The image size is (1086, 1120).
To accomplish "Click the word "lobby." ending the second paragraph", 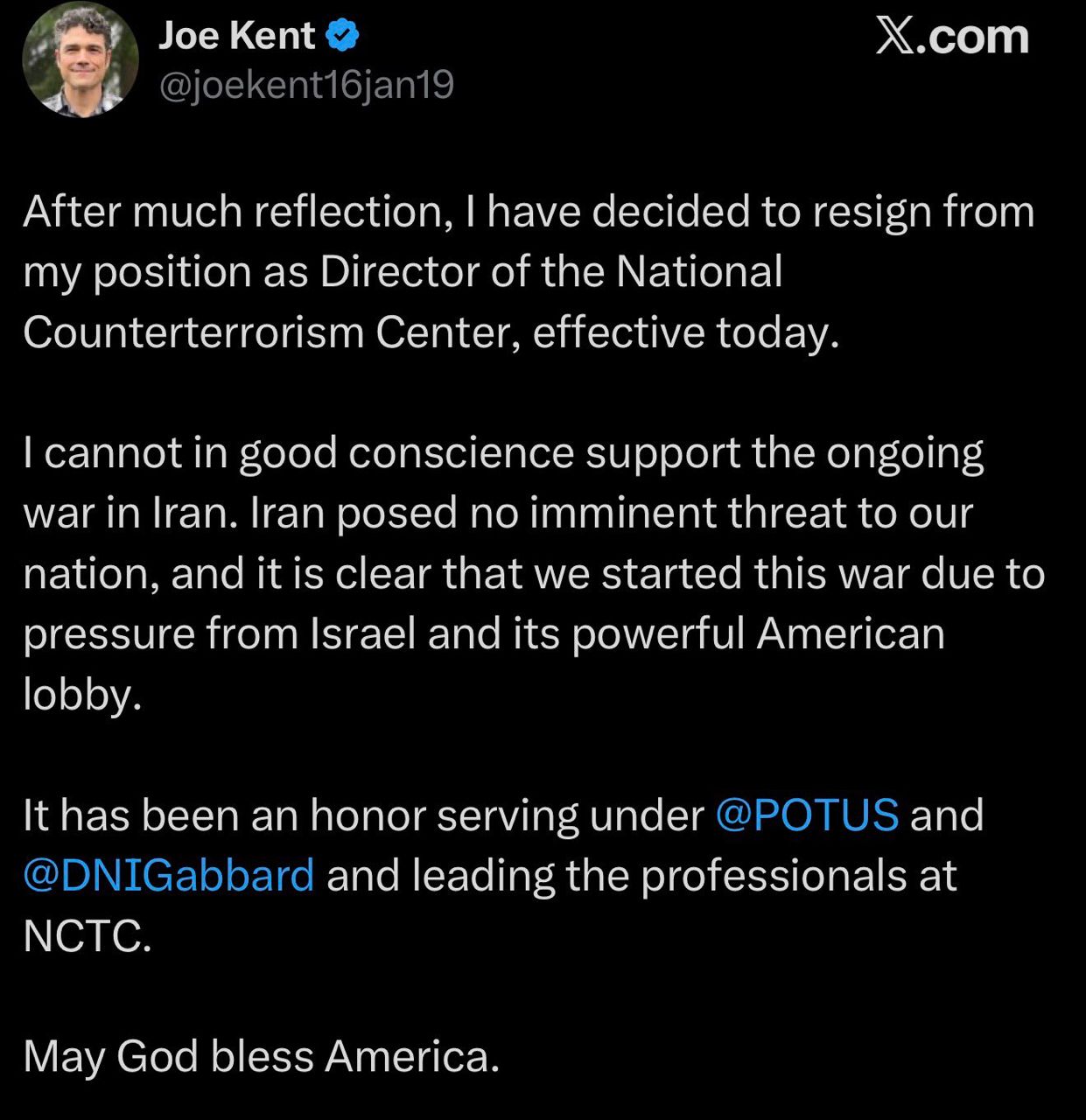I will point(82,695).
